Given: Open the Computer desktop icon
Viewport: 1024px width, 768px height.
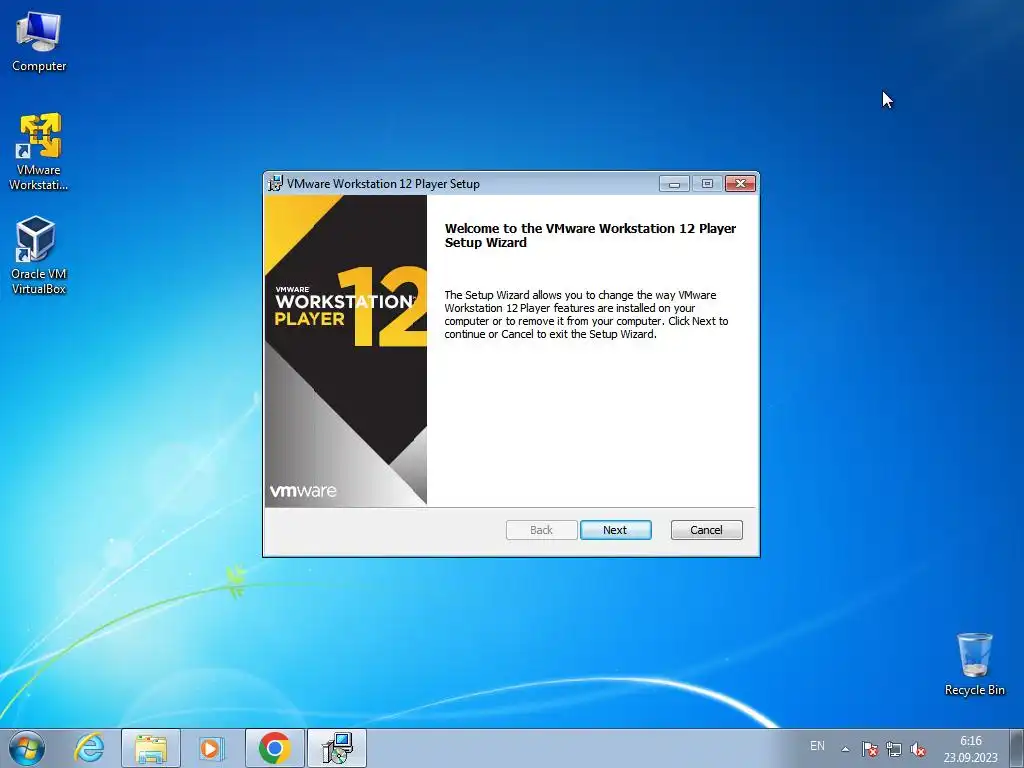Looking at the screenshot, I should (x=39, y=42).
